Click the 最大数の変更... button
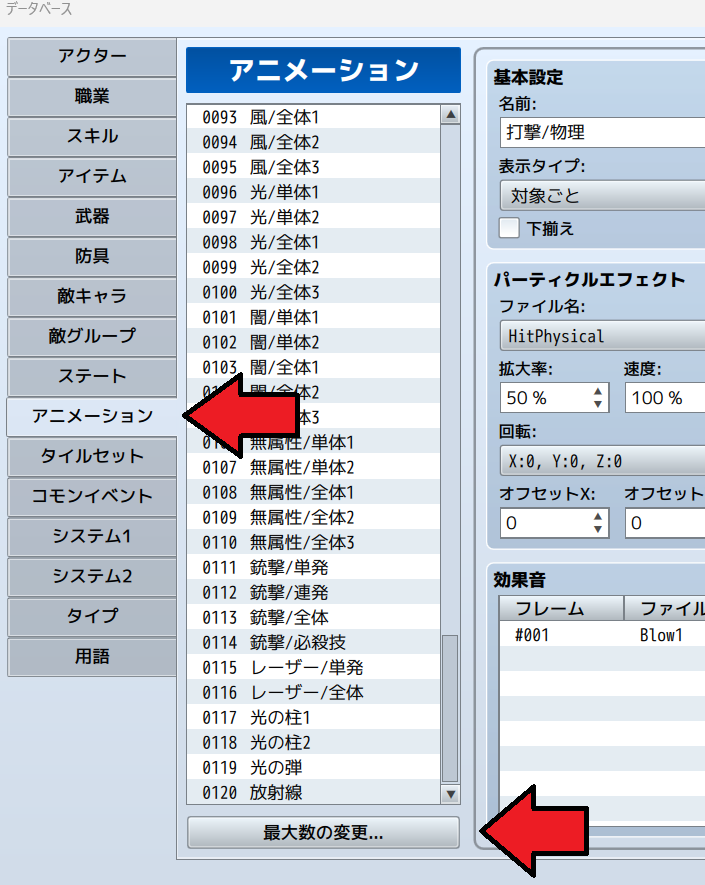 [x=323, y=833]
